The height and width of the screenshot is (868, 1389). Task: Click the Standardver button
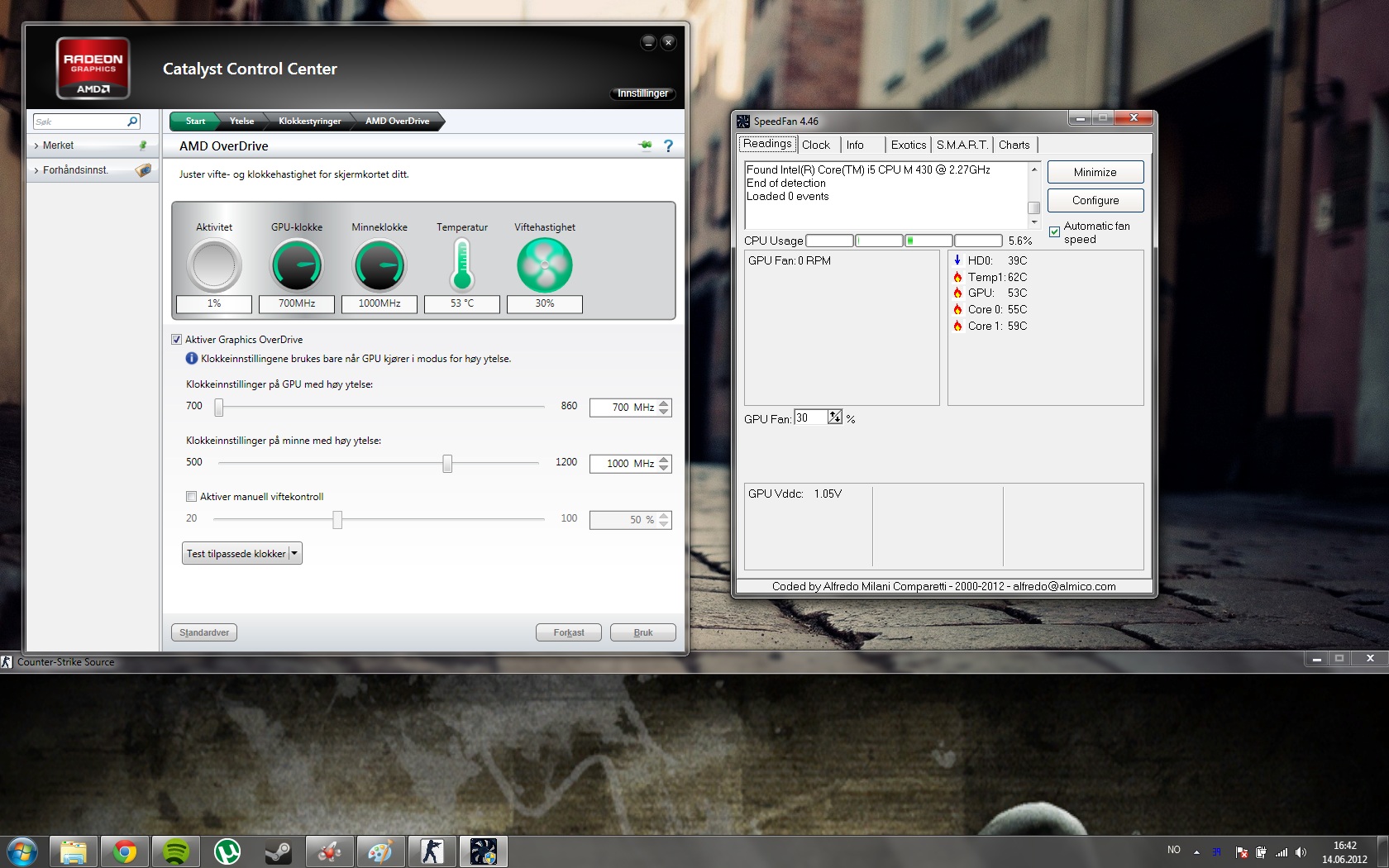[204, 632]
